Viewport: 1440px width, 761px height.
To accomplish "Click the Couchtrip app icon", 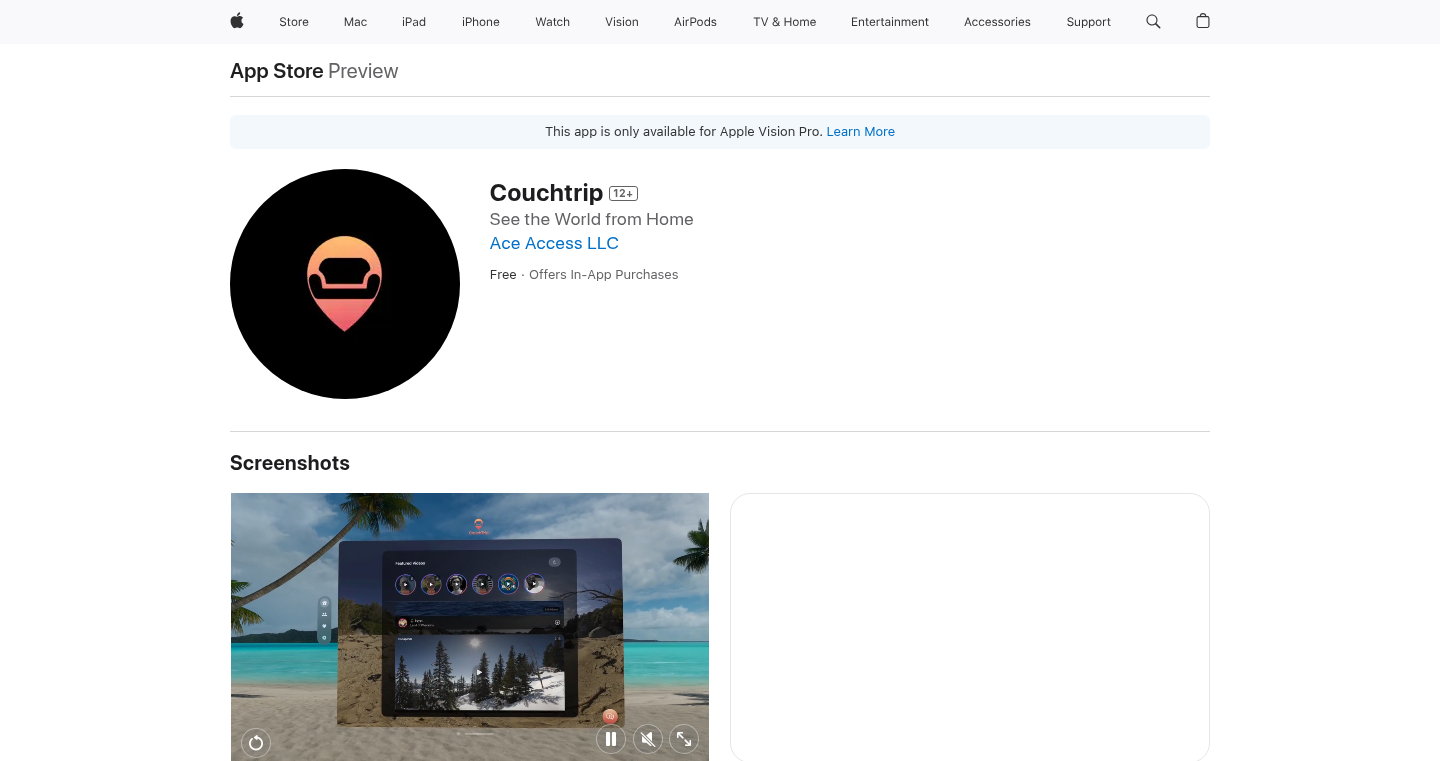I will point(345,284).
